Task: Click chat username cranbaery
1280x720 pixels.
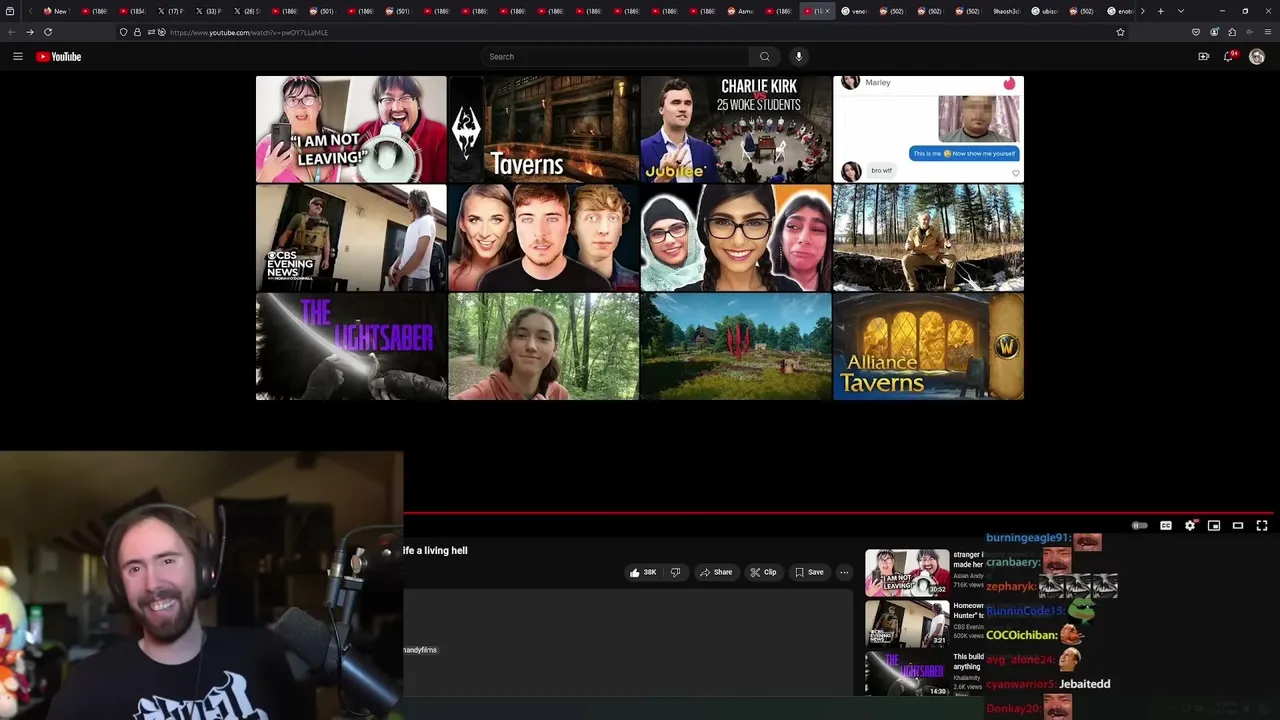Action: pos(1013,562)
